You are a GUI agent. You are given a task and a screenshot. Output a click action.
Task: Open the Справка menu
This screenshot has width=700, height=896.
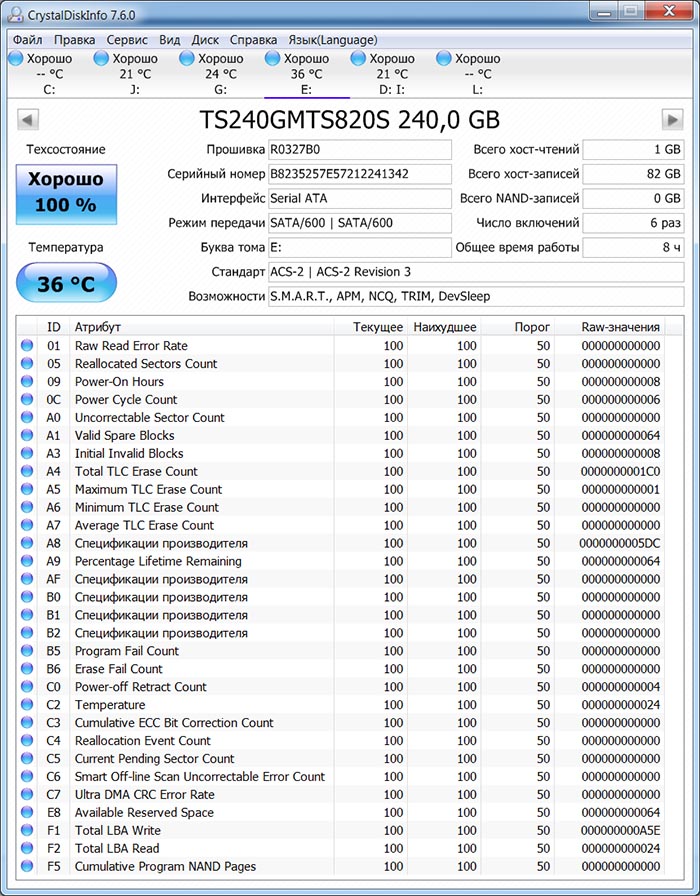(253, 40)
